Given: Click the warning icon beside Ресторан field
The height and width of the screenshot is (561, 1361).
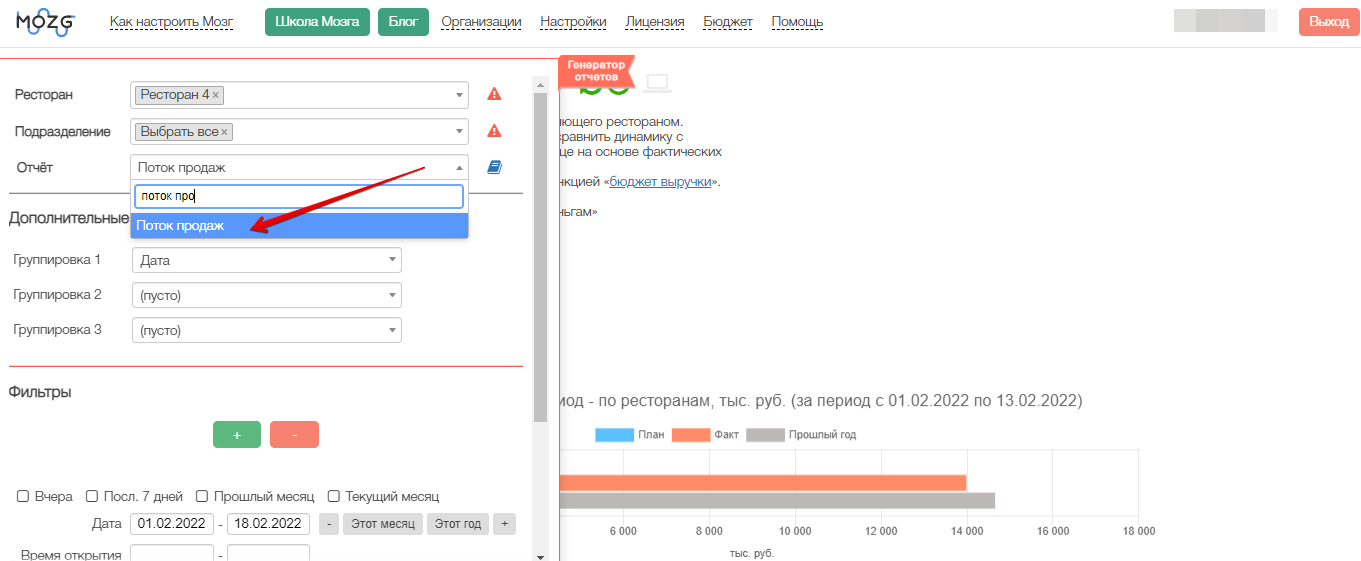Looking at the screenshot, I should tap(494, 94).
